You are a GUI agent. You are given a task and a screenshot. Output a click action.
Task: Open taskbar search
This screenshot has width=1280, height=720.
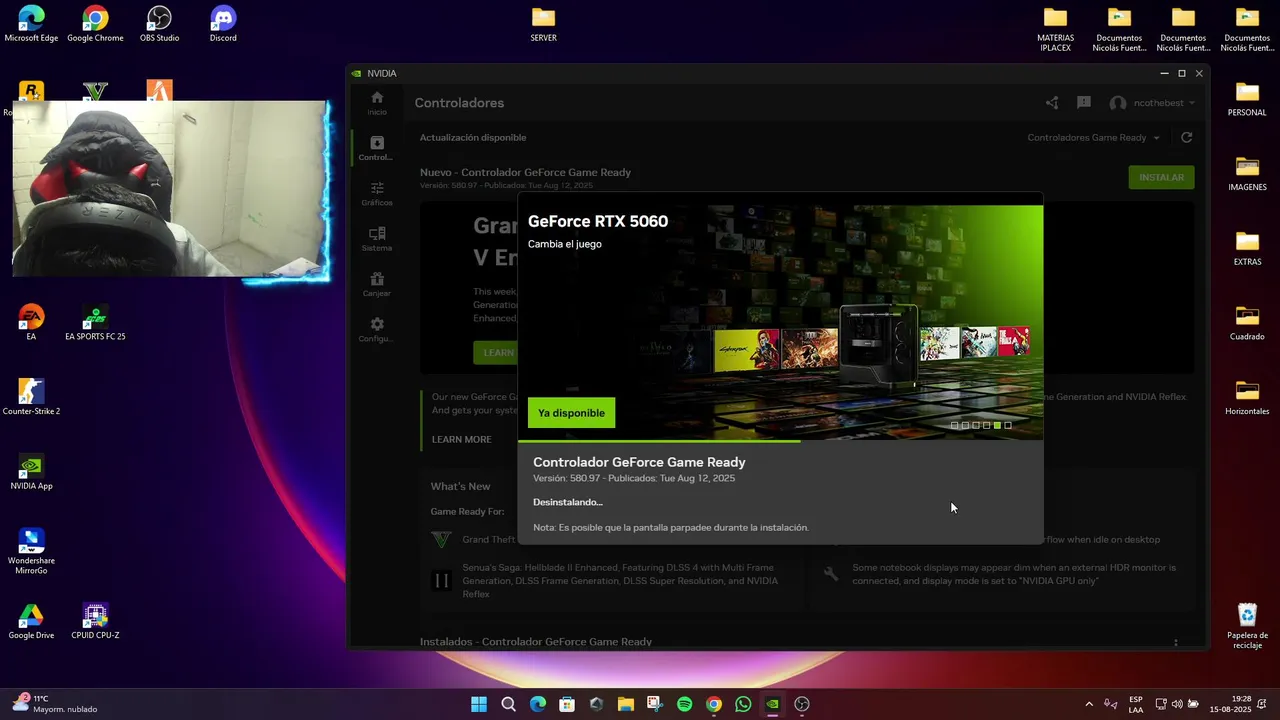pyautogui.click(x=508, y=704)
